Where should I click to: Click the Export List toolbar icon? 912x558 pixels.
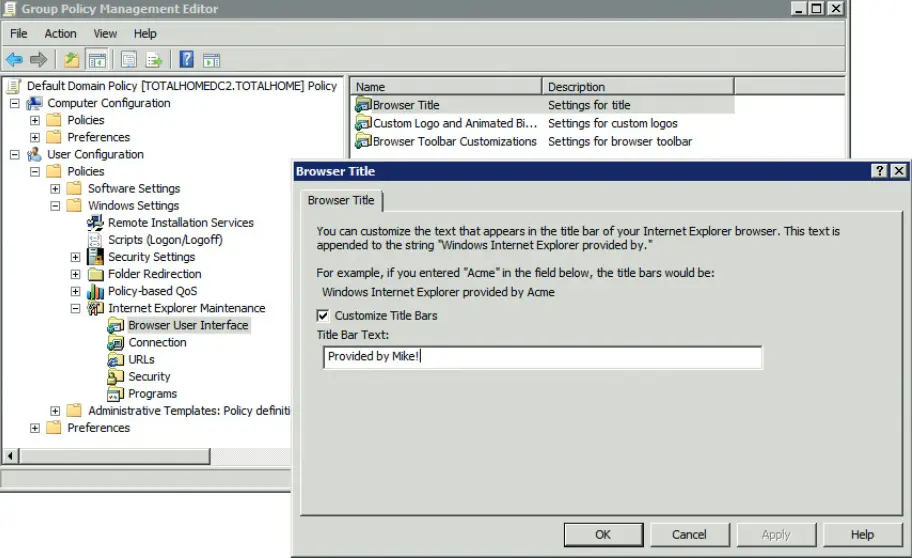point(155,60)
